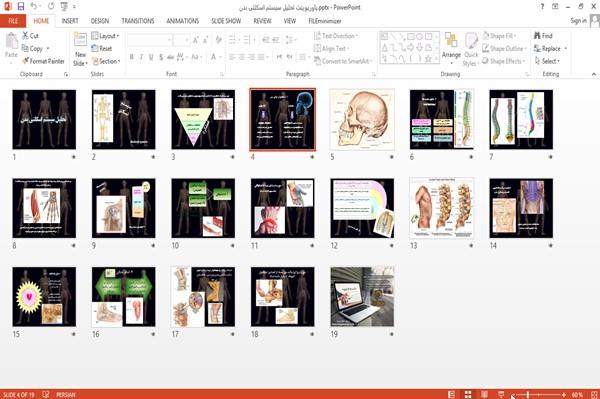Click the Cut scissors icon

point(25,36)
